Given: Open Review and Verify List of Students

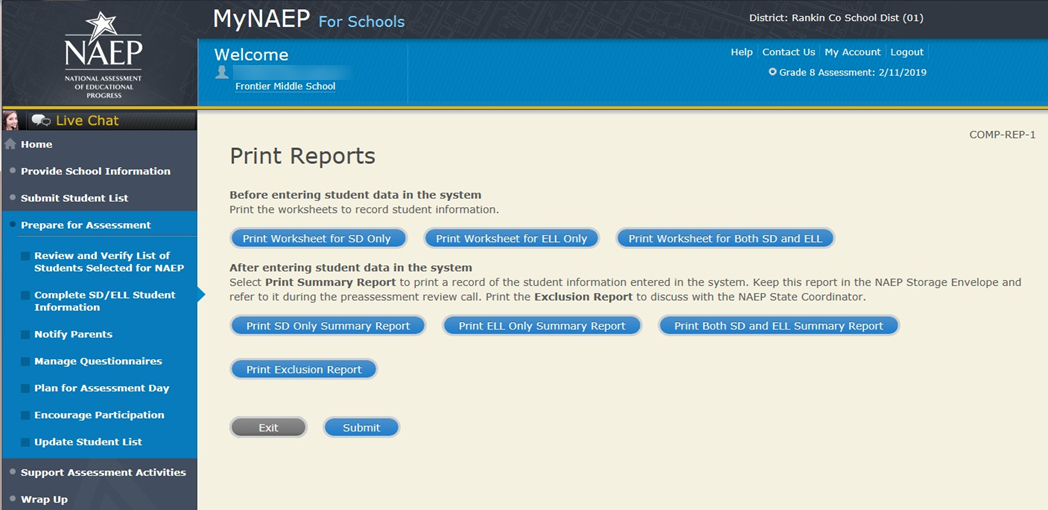Looking at the screenshot, I should (x=109, y=261).
